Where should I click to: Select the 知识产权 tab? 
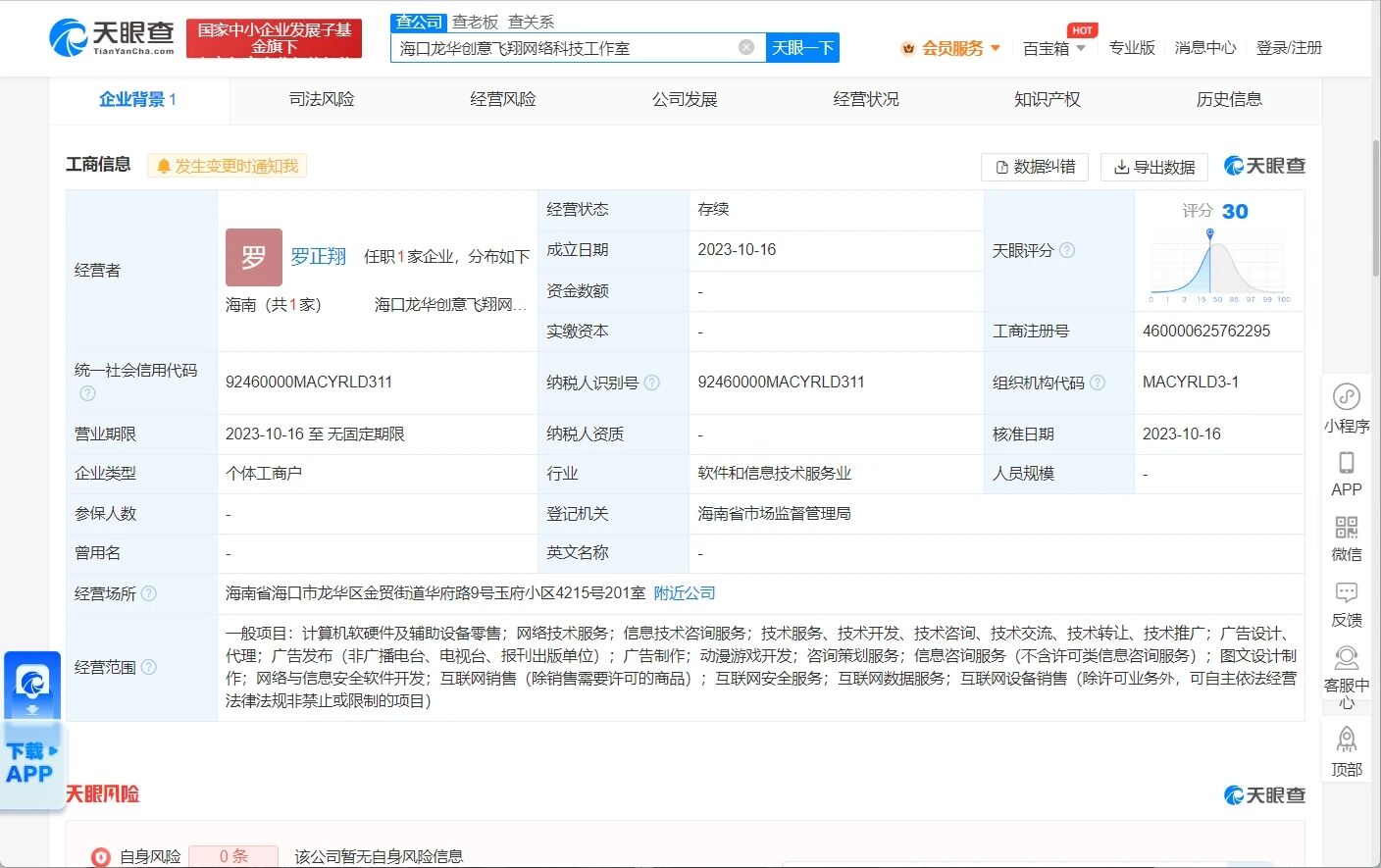click(1048, 99)
